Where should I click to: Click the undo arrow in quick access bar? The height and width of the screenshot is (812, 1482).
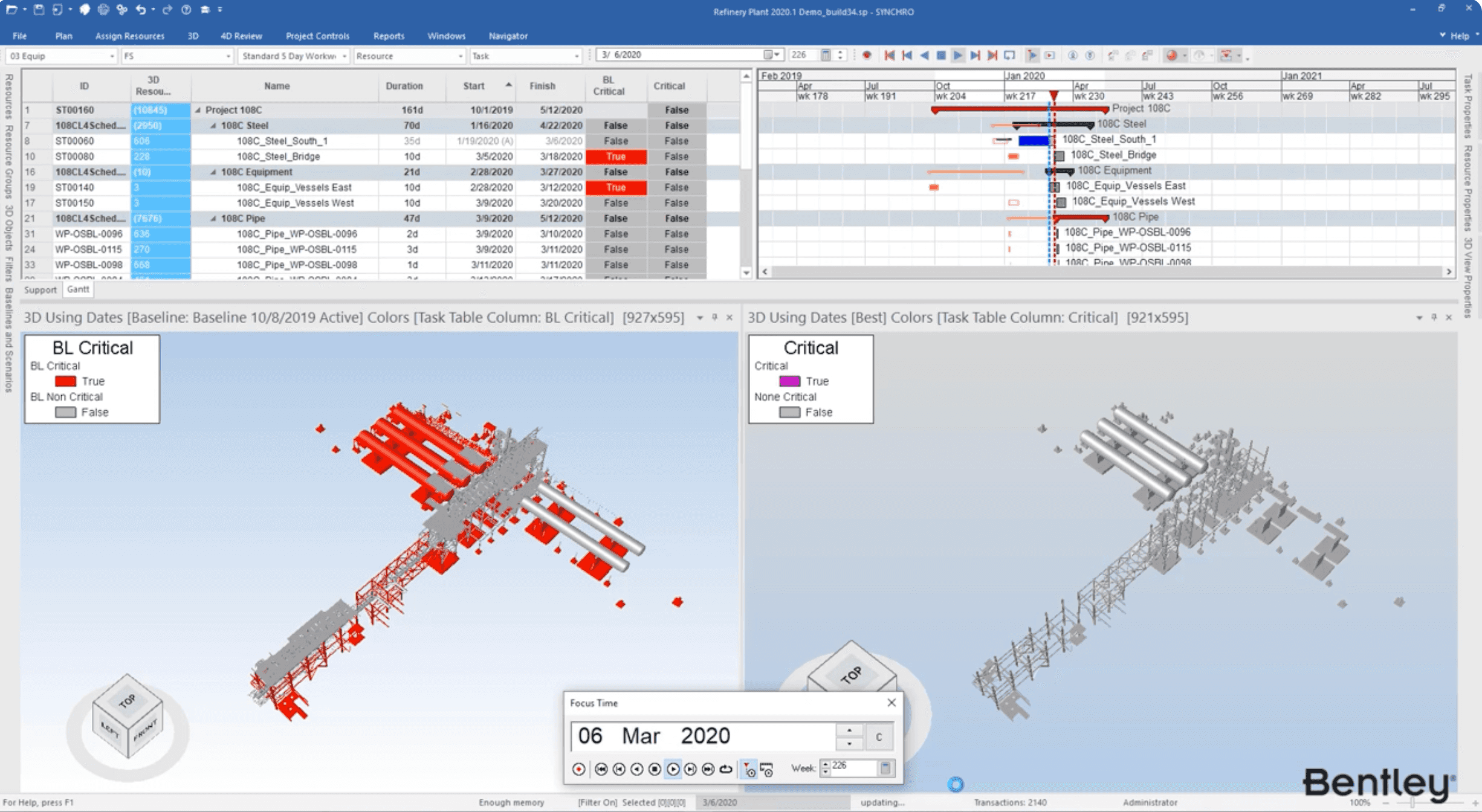coord(140,9)
